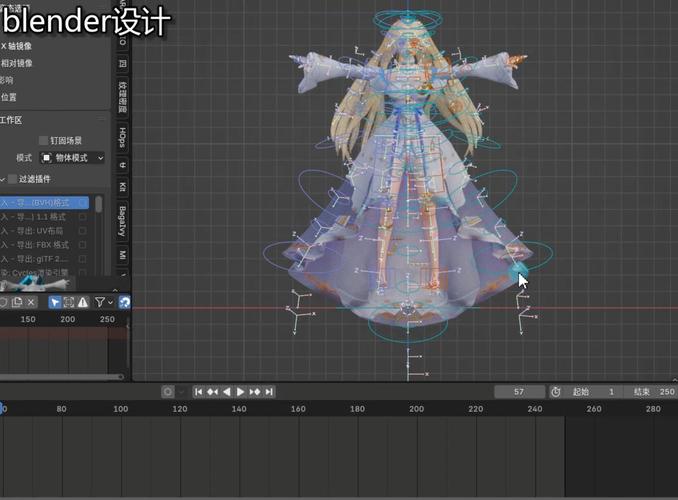Jump to the timeline end frame
This screenshot has width=678, height=500.
[269, 392]
